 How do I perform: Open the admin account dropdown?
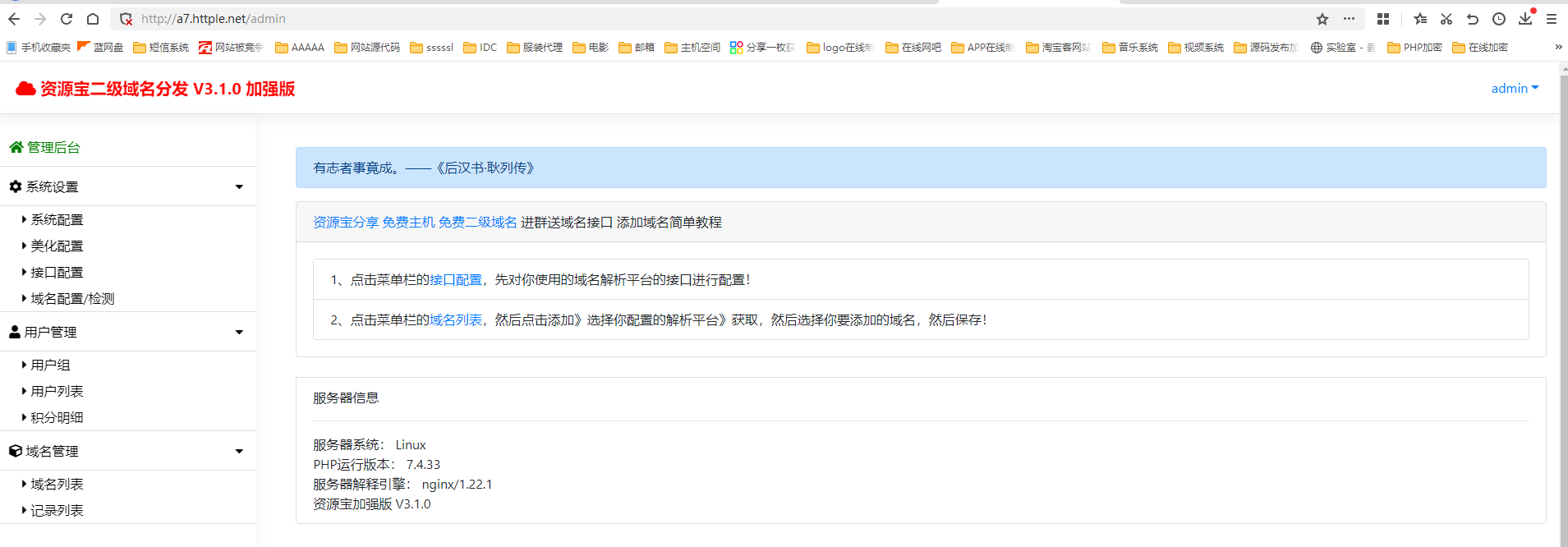(1515, 89)
